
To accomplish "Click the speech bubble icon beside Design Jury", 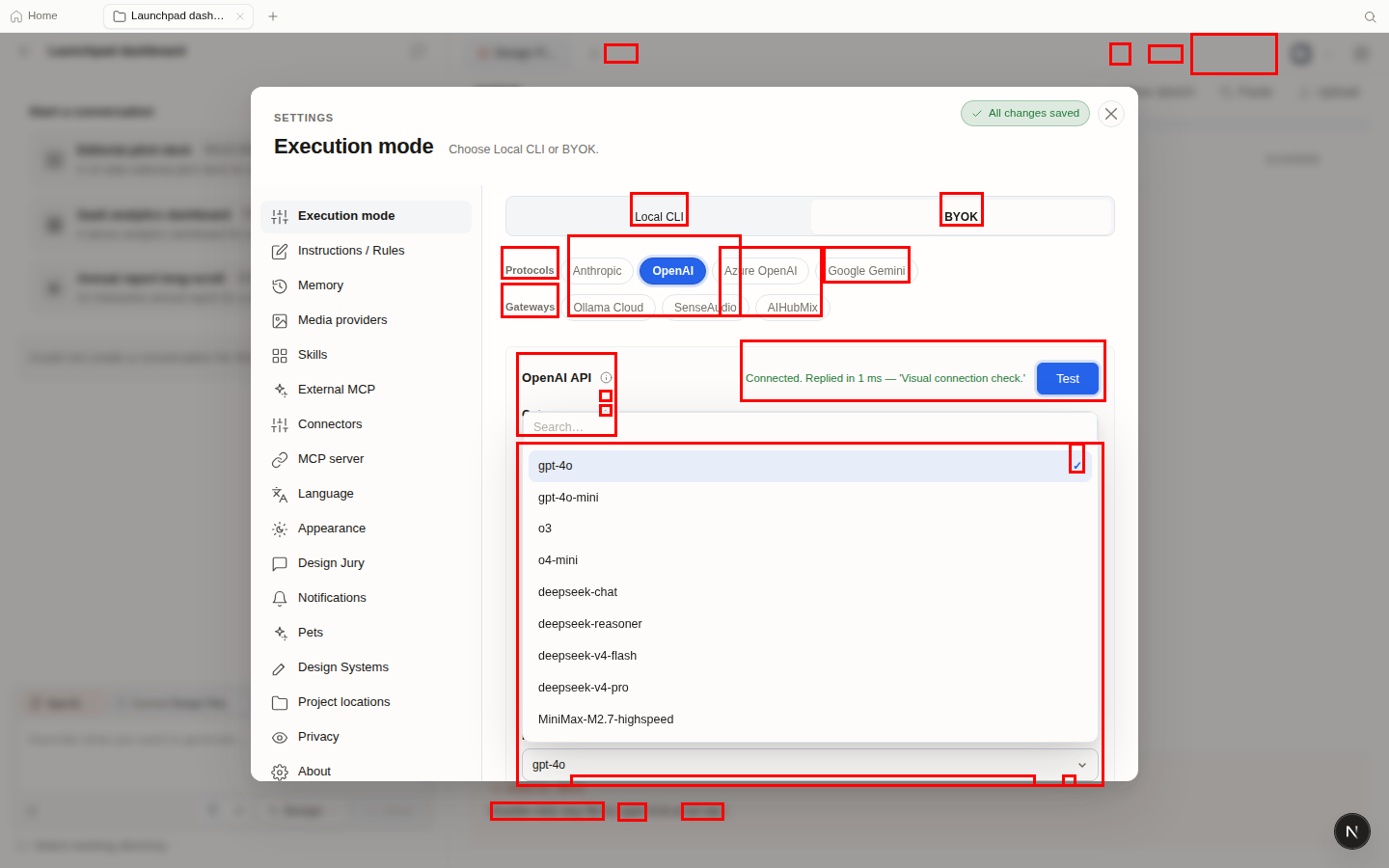I will [280, 563].
